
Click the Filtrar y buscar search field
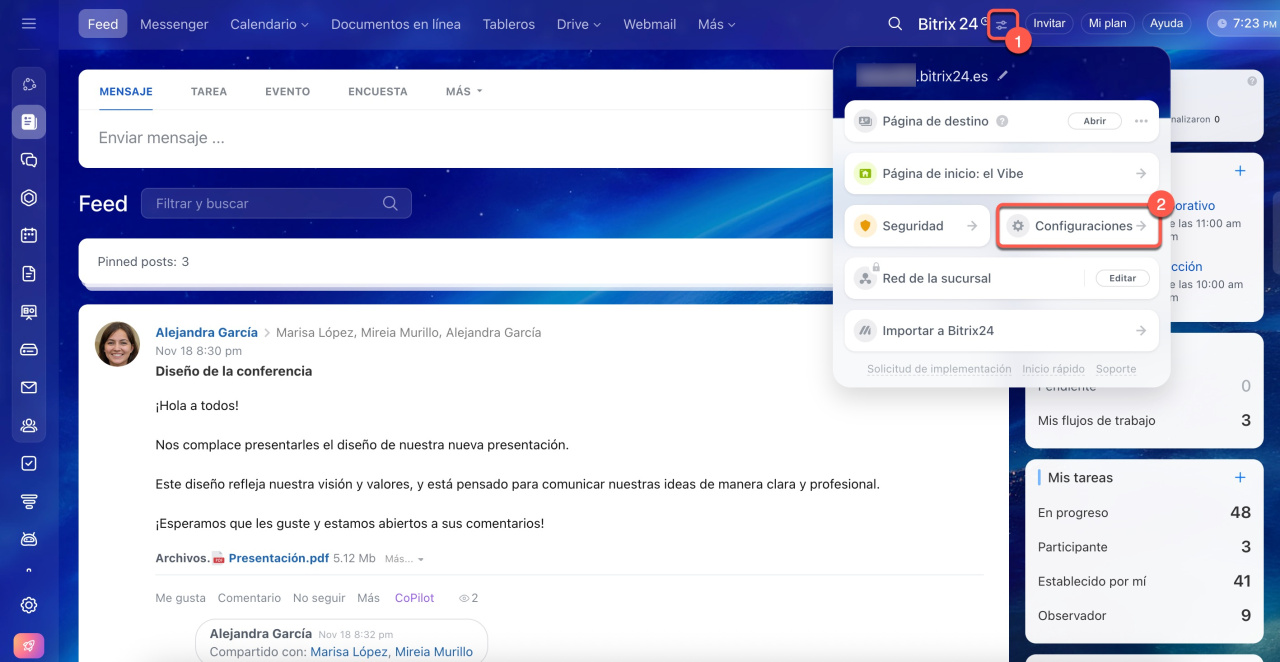point(267,203)
